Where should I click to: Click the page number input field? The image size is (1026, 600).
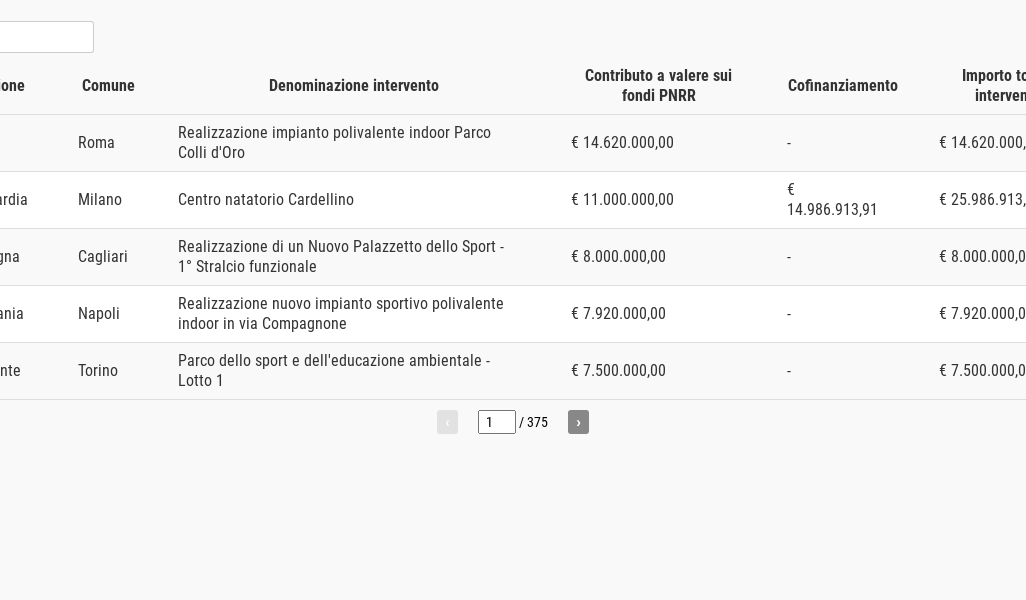[497, 422]
